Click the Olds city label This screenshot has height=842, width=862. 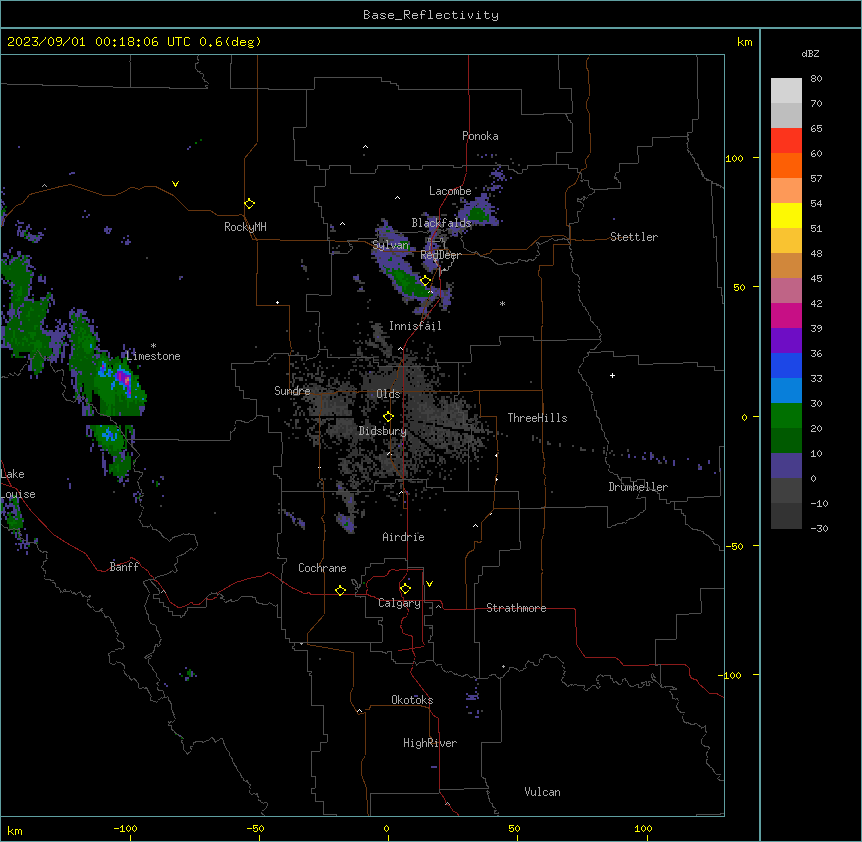(x=388, y=394)
